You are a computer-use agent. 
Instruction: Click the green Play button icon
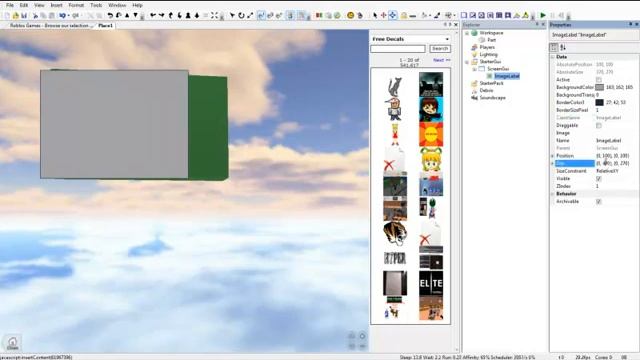pos(543,16)
